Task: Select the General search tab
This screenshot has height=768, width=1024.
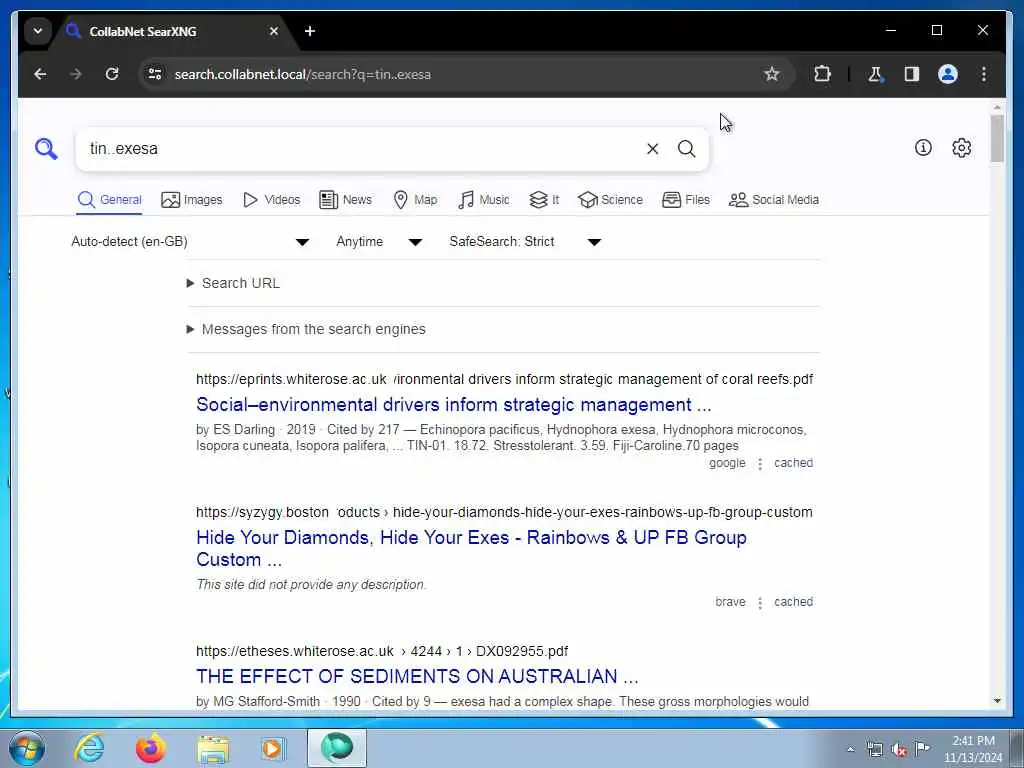Action: pos(109,200)
